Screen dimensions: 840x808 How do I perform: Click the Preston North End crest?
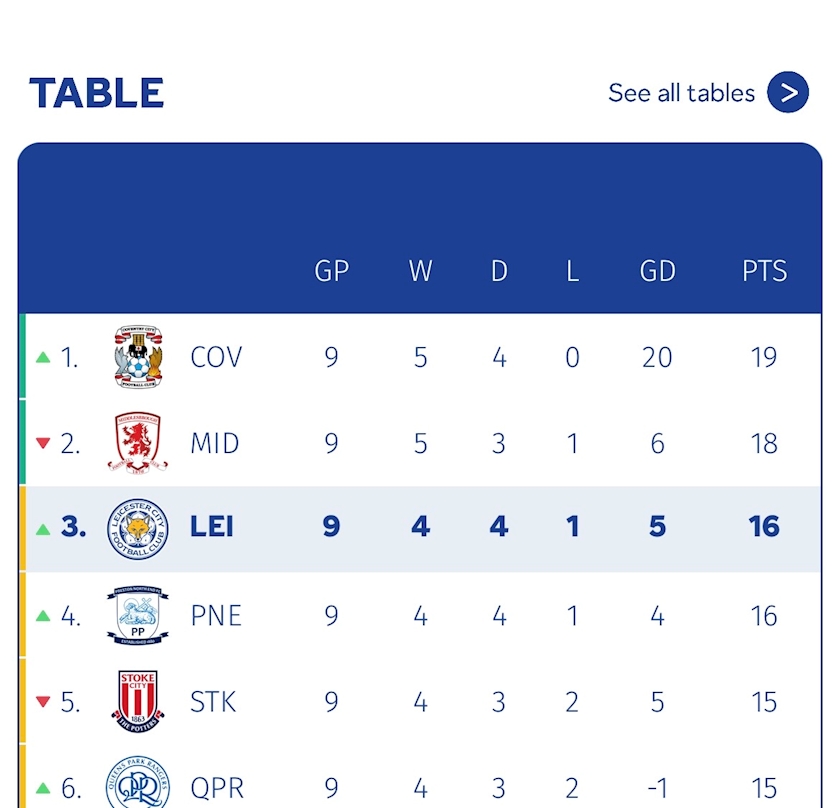click(138, 615)
